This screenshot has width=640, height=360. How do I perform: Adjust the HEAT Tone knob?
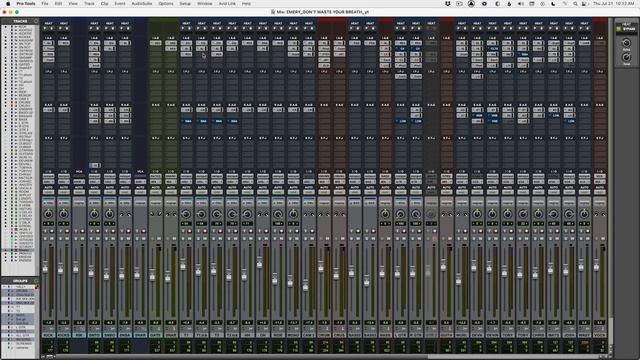coord(626,58)
